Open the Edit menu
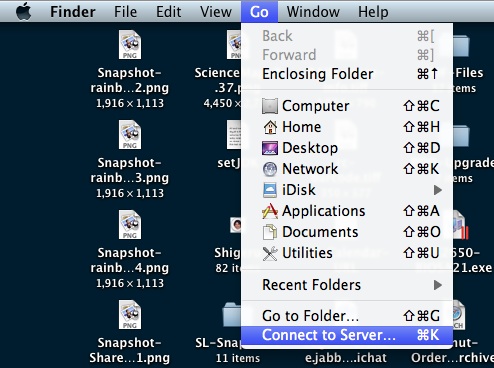The image size is (494, 368). click(x=169, y=12)
